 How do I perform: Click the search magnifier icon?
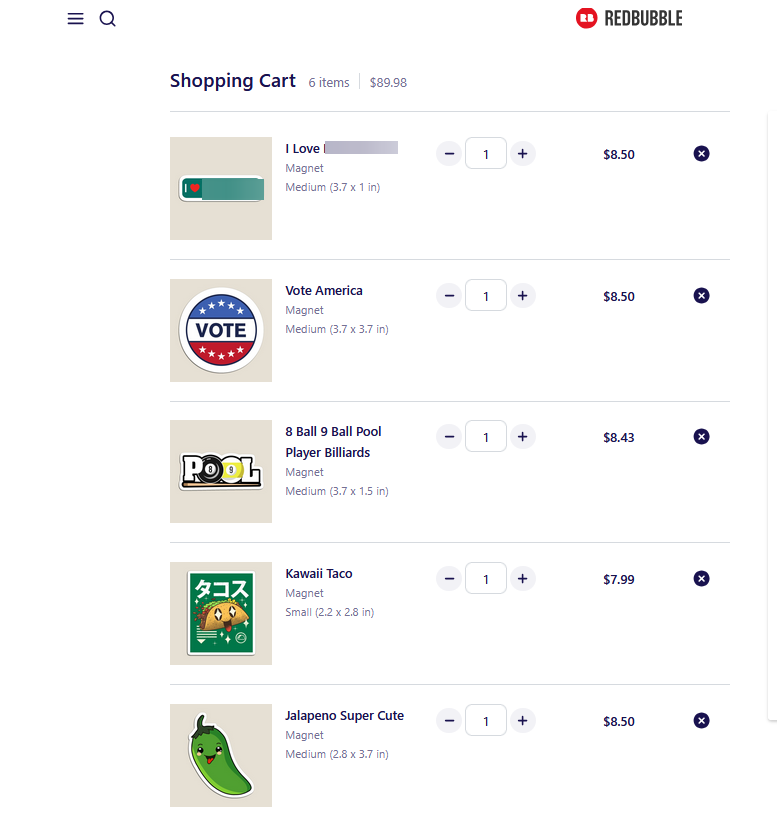point(108,19)
